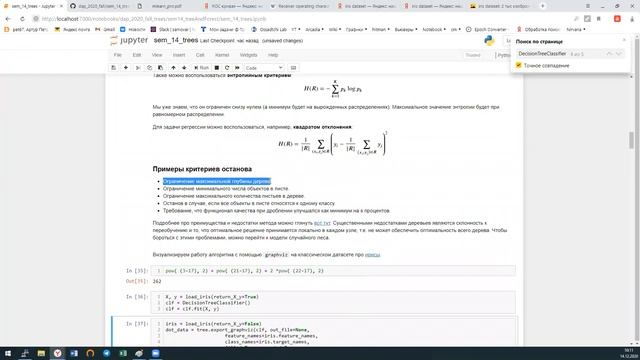Run the current cell with the Run button
Viewport: 640px width, 360px height.
[x=201, y=68]
